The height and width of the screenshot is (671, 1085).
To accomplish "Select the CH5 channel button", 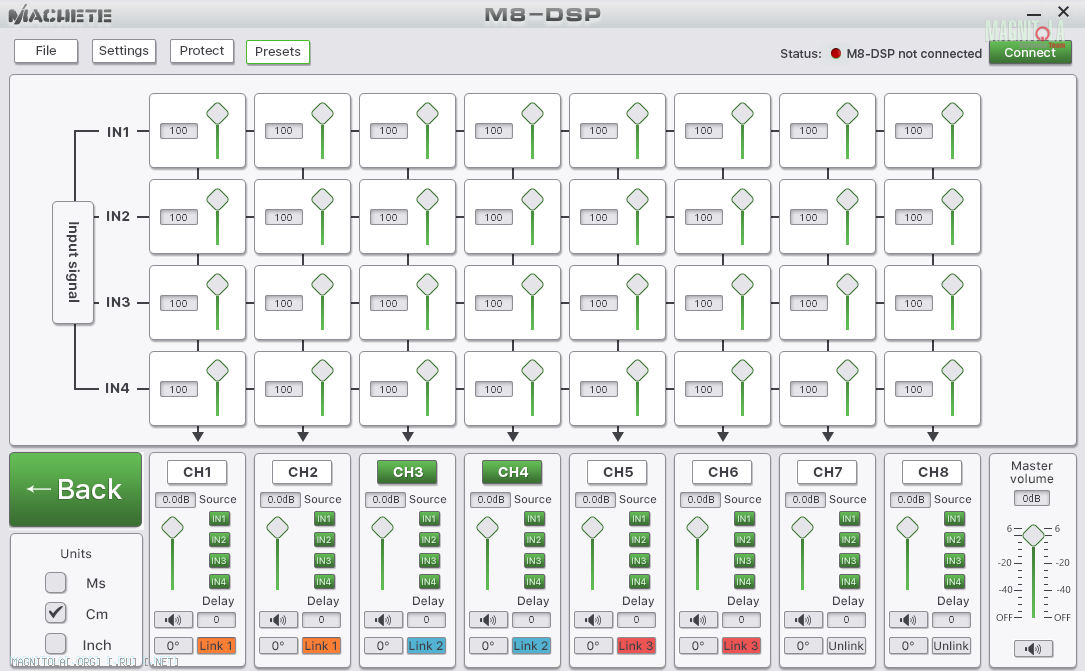I will pos(618,472).
